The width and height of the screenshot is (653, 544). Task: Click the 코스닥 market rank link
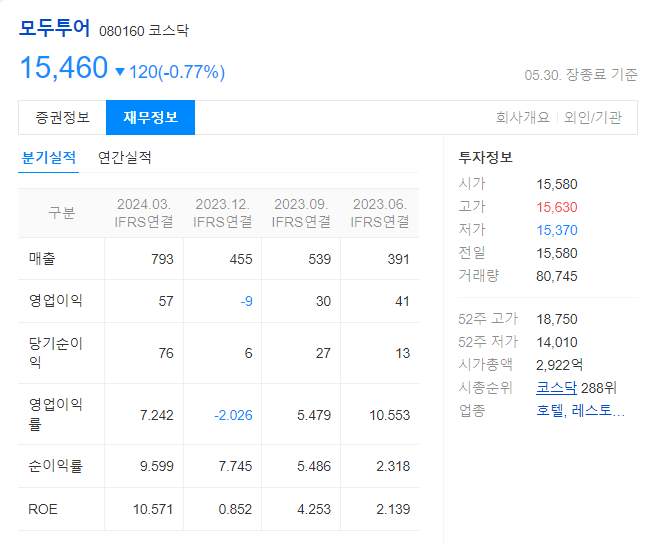tap(556, 388)
